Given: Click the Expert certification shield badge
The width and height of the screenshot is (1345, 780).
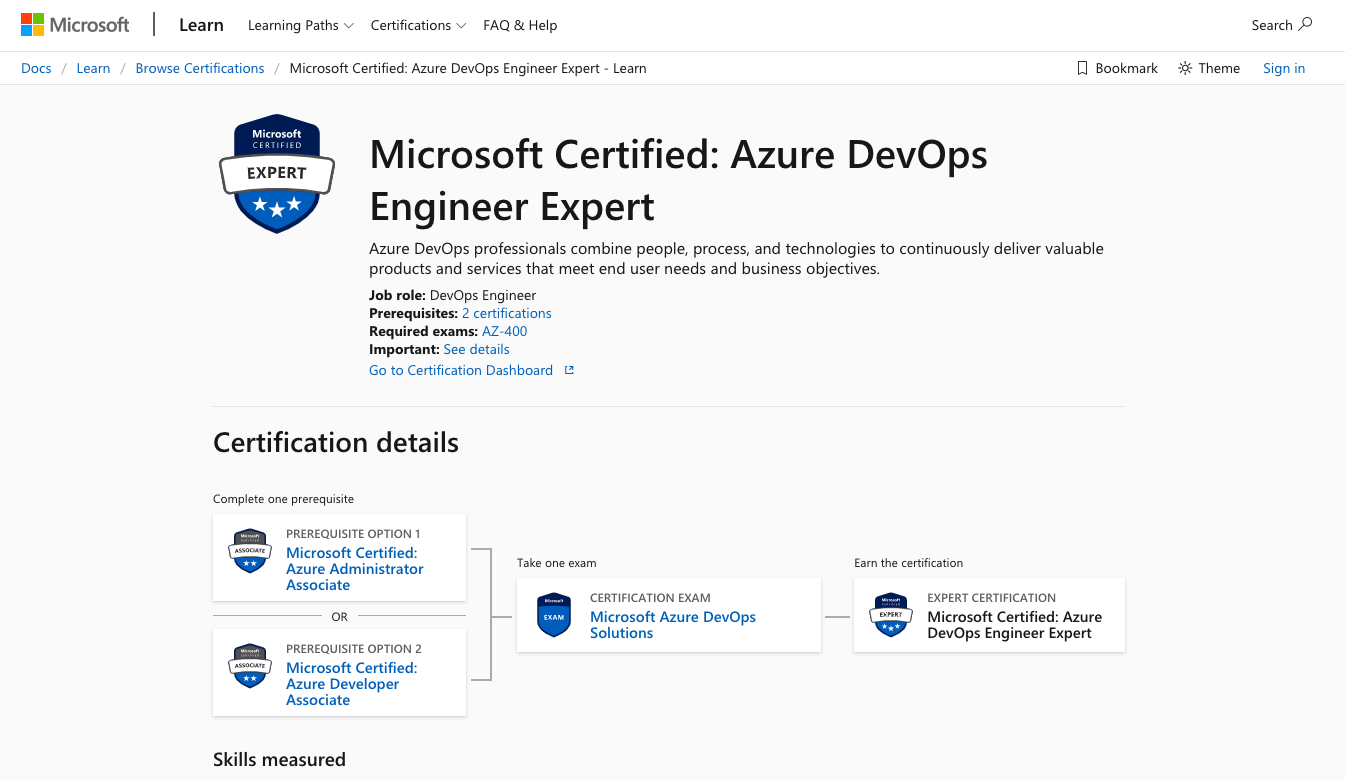Looking at the screenshot, I should tap(276, 173).
